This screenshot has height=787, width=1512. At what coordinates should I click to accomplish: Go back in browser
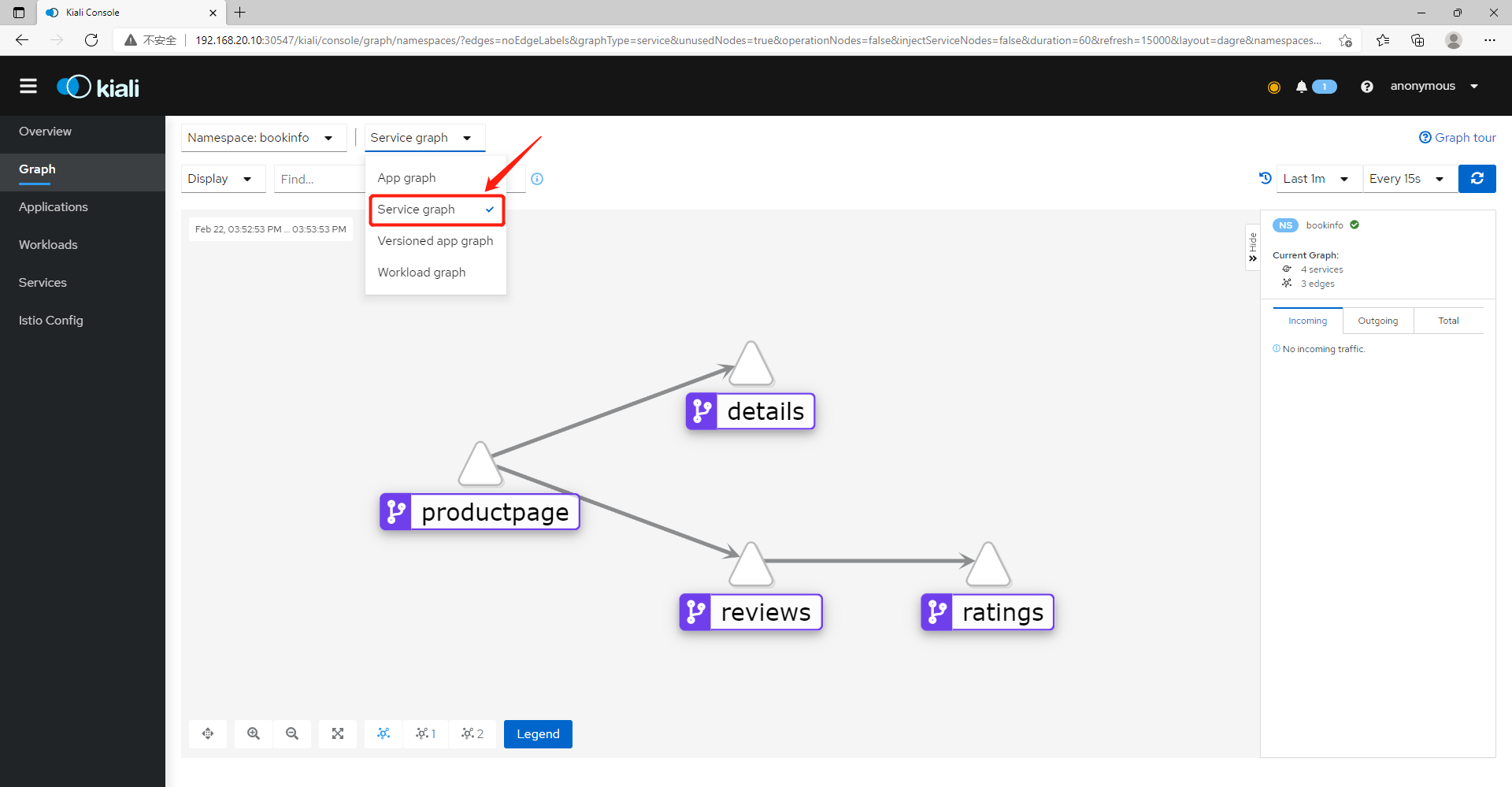[x=22, y=40]
